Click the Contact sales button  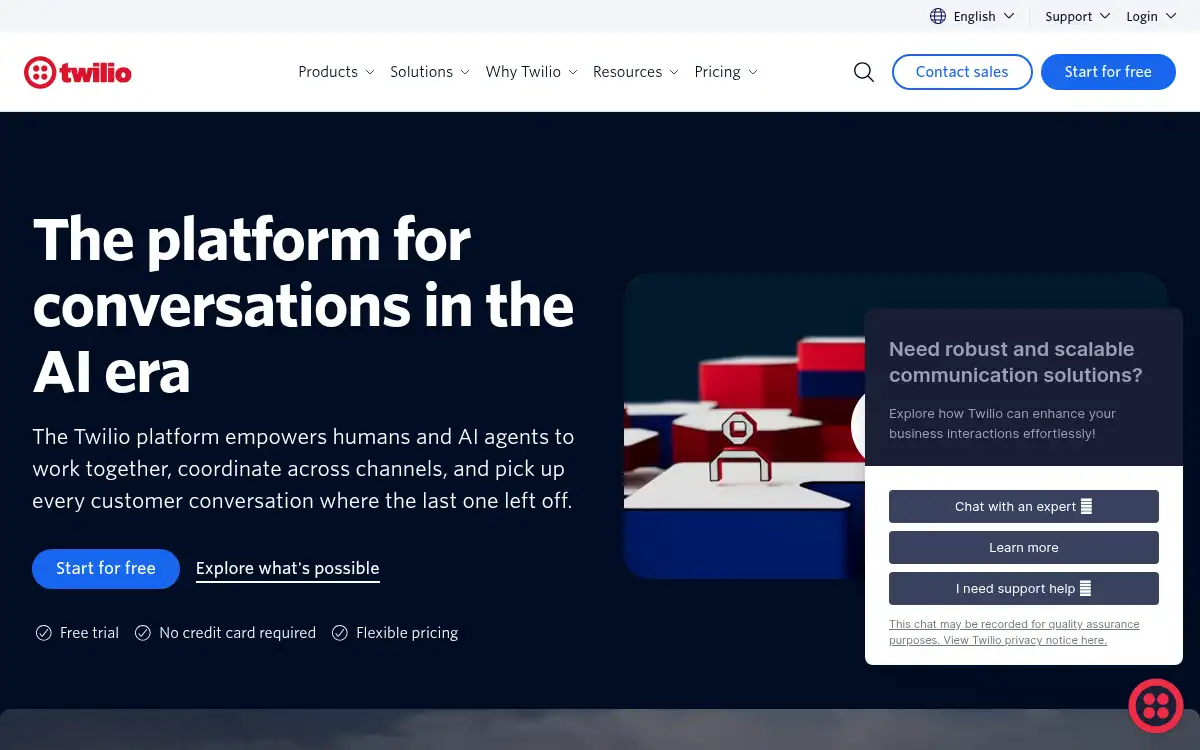pos(962,72)
